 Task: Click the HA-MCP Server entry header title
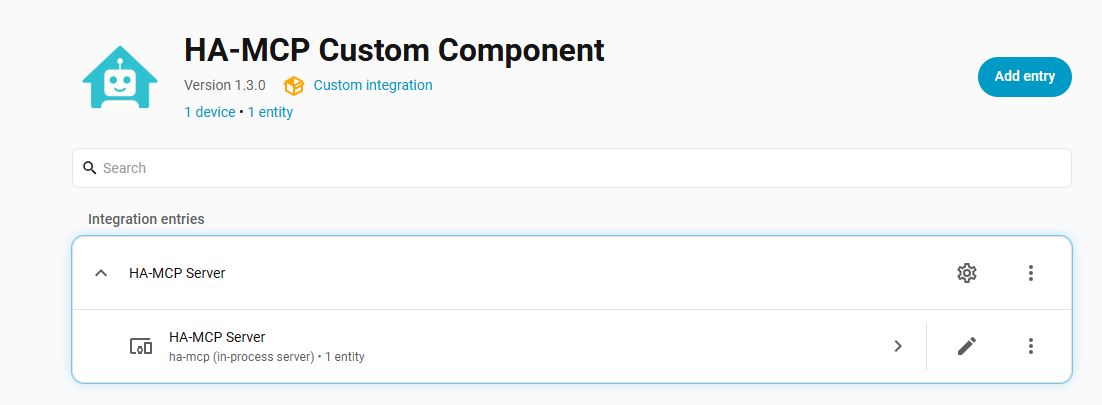tap(177, 273)
